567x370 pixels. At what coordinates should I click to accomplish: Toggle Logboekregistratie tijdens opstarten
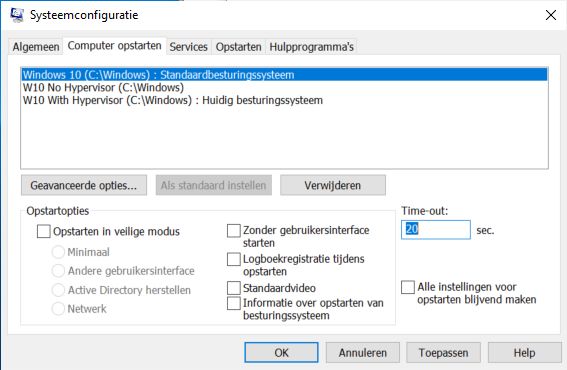[x=234, y=259]
